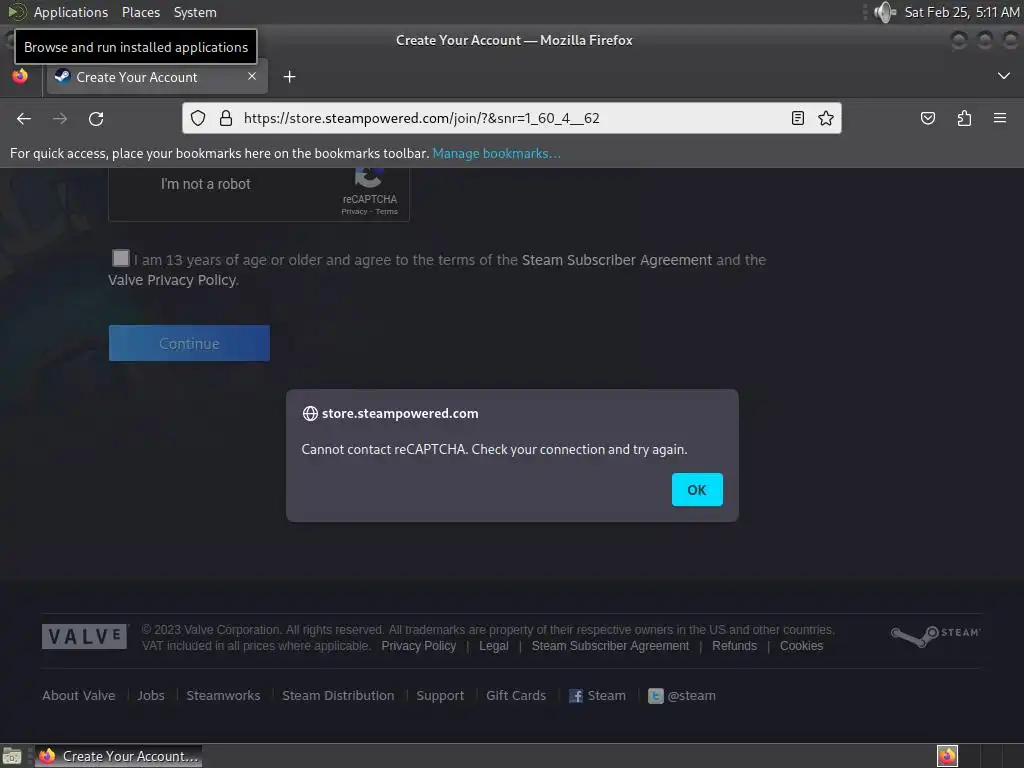Click the Facebook icon beside Steam
The width and height of the screenshot is (1024, 768).
[x=576, y=696]
